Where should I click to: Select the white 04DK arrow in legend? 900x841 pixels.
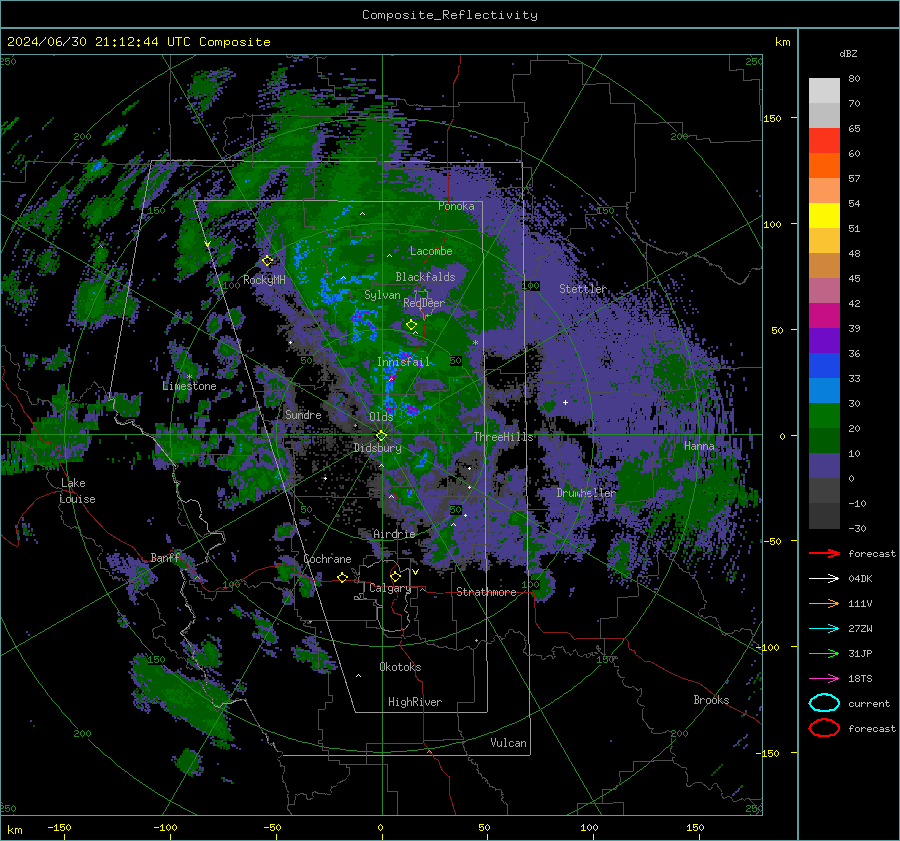point(824,579)
